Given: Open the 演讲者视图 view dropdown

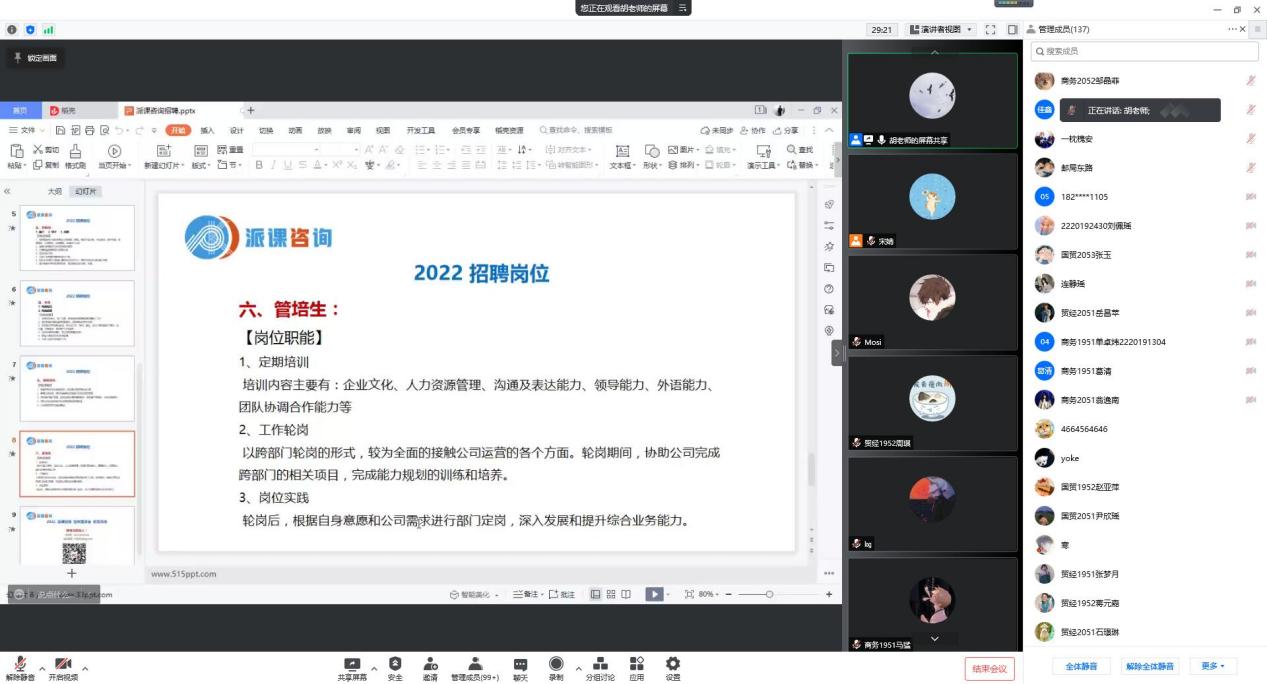Looking at the screenshot, I should pyautogui.click(x=940, y=30).
